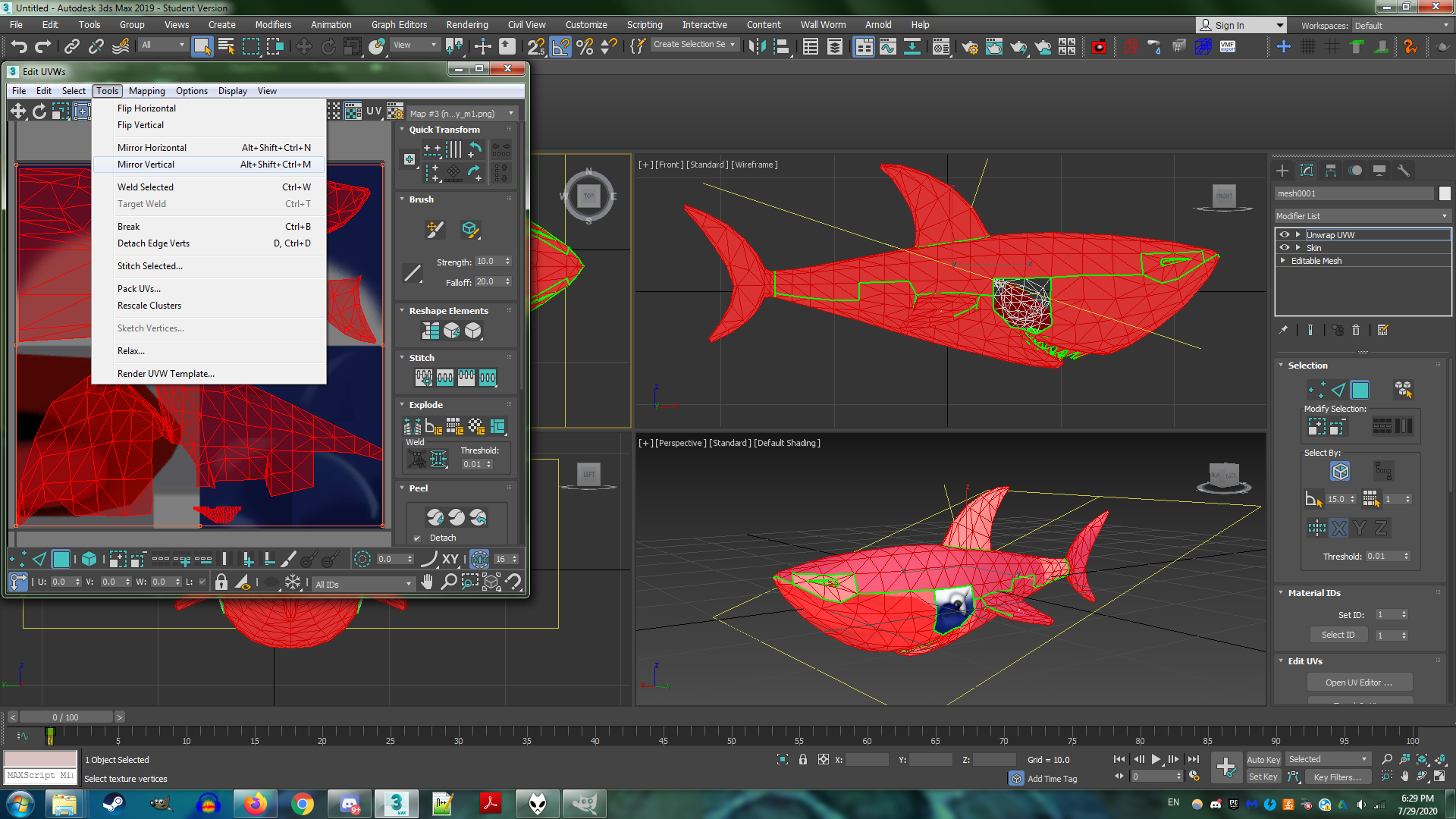Click the frame marker on the timeline
The height and width of the screenshot is (819, 1456).
tap(50, 736)
